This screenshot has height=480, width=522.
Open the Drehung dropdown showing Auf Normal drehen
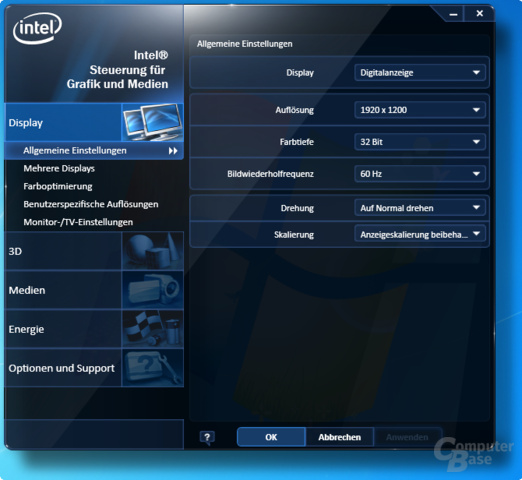click(x=420, y=208)
